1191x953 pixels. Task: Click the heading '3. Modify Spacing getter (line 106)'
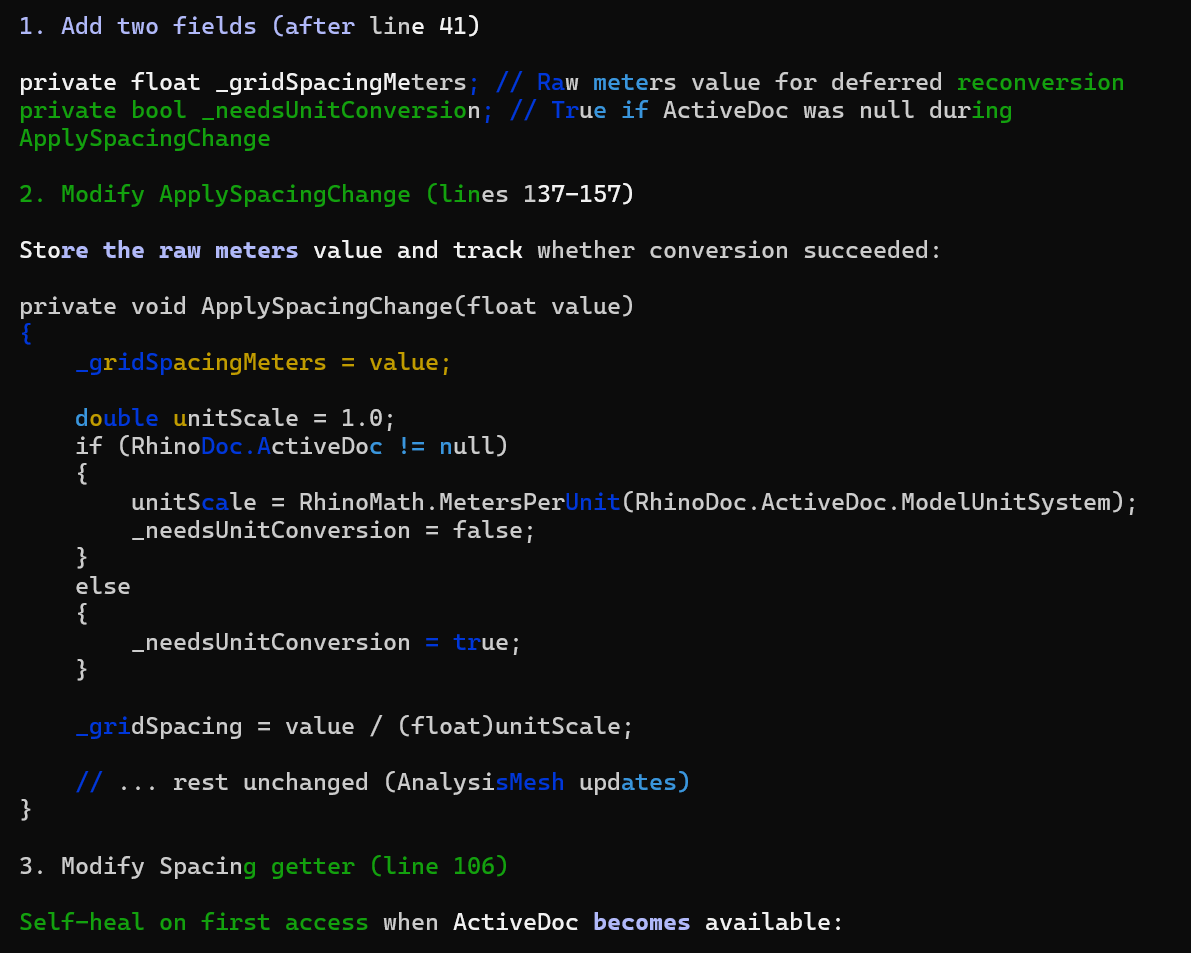coord(263,866)
